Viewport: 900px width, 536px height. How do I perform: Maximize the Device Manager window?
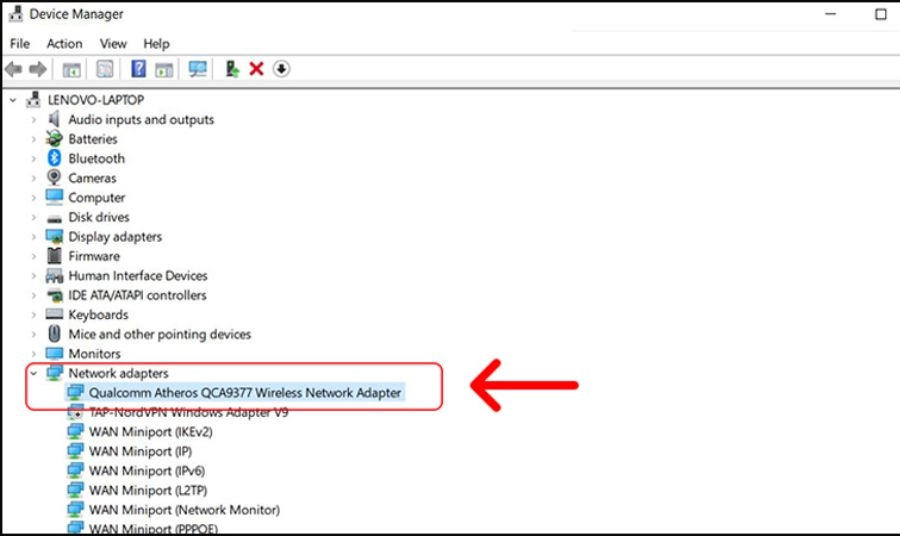880,14
